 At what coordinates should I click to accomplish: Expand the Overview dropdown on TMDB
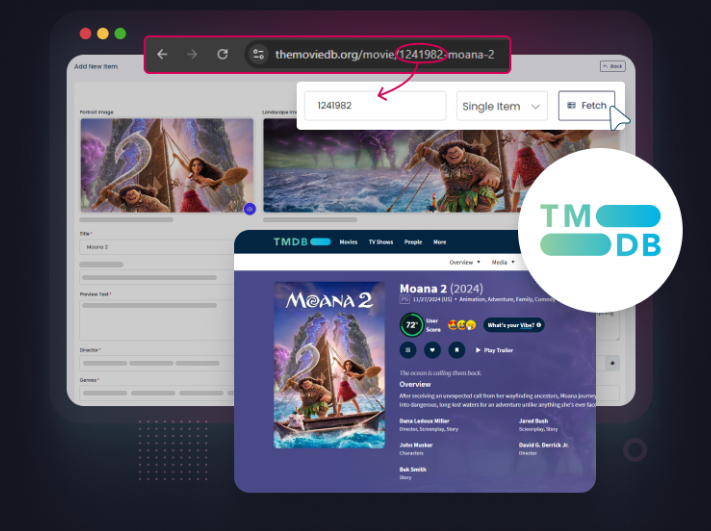click(465, 263)
